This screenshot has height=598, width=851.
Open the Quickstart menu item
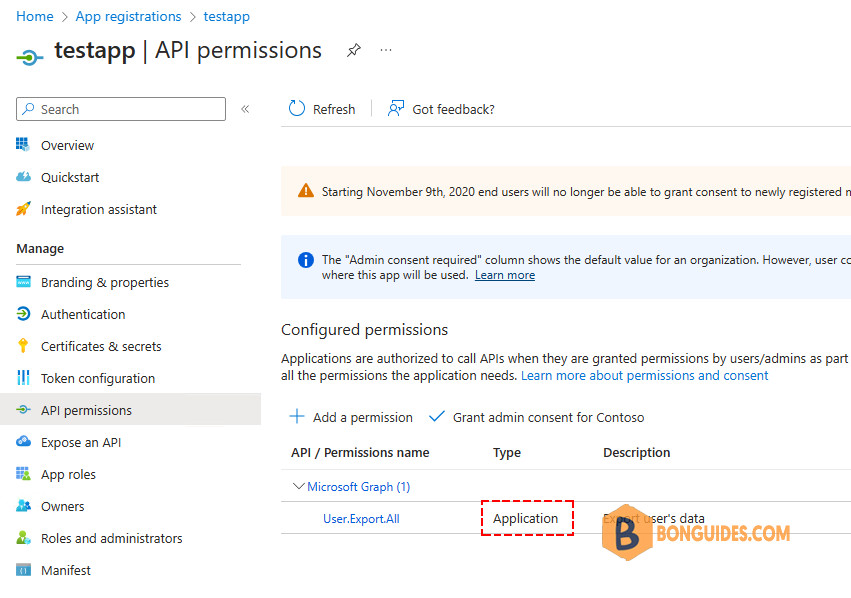click(x=70, y=177)
